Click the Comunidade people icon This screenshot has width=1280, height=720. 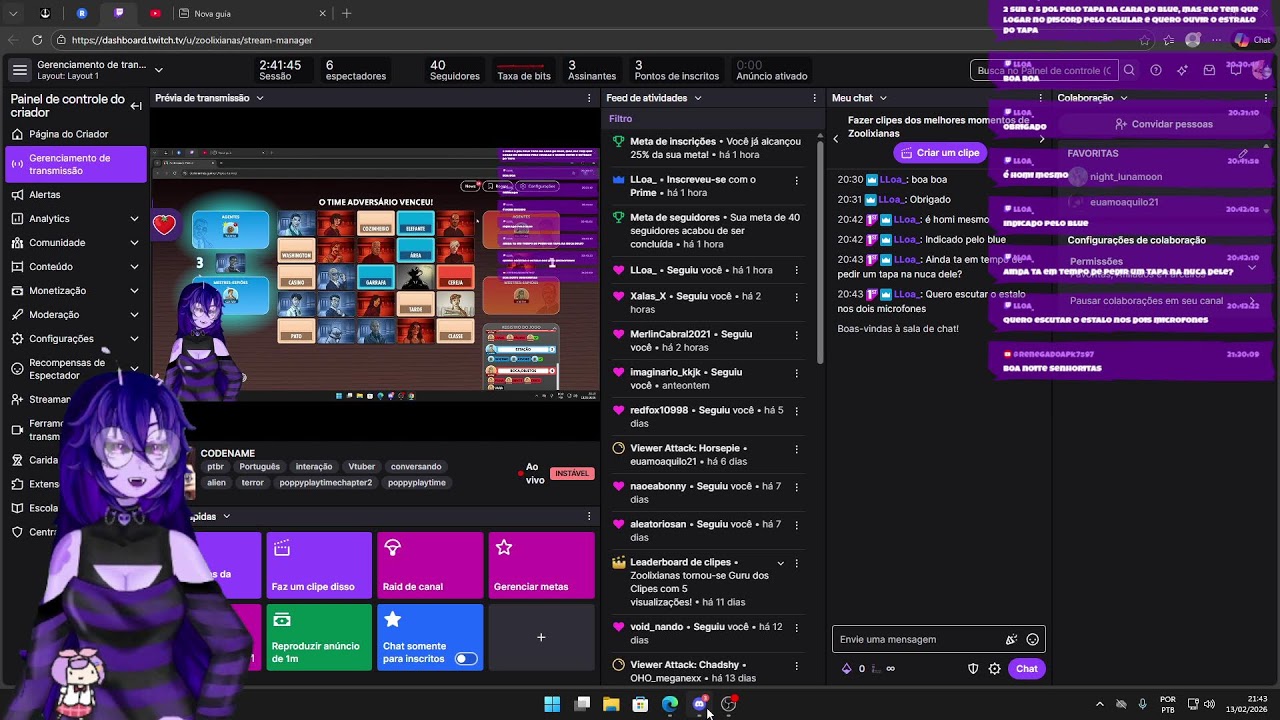pos(17,243)
